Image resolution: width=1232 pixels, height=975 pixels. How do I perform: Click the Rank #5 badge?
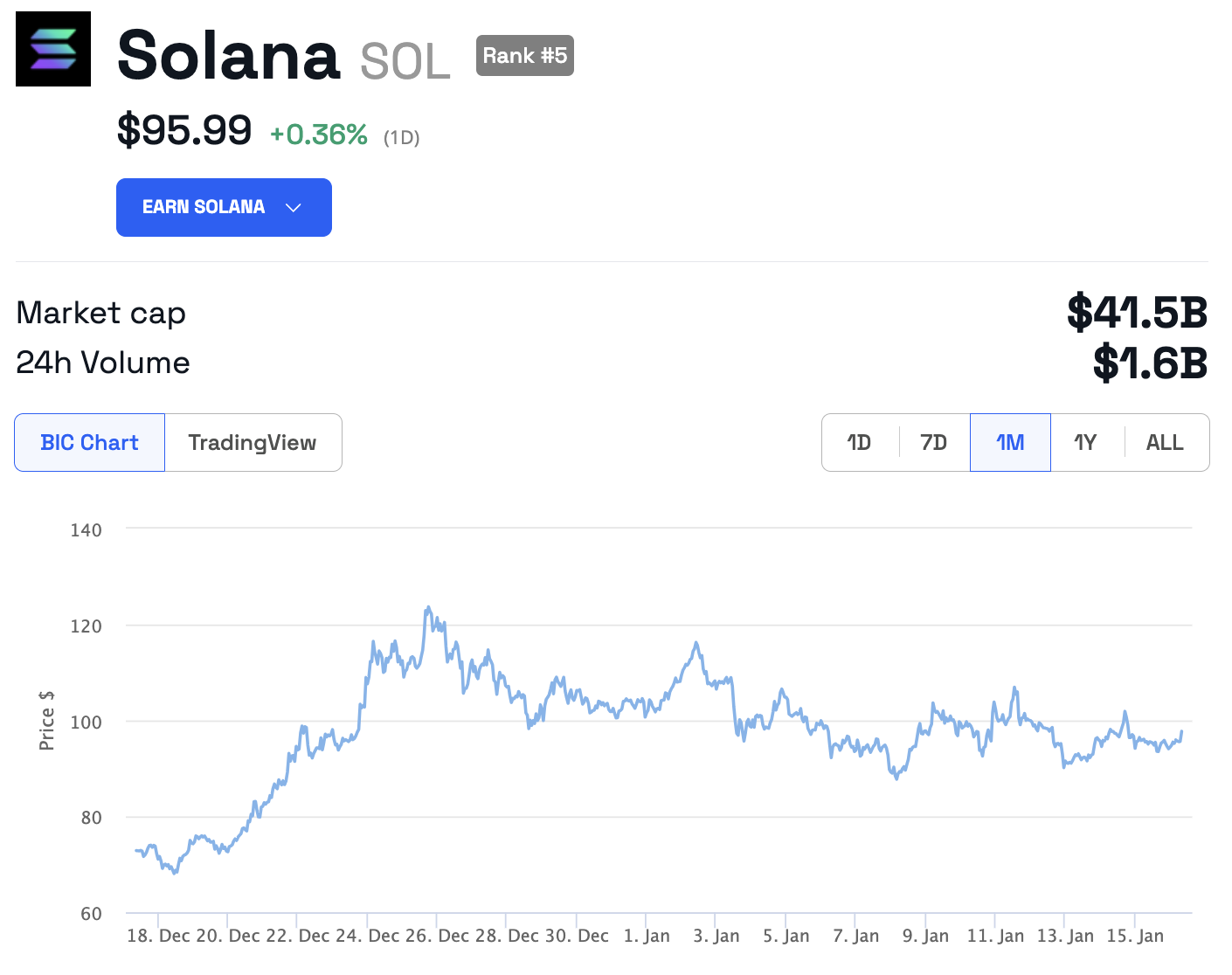524,56
